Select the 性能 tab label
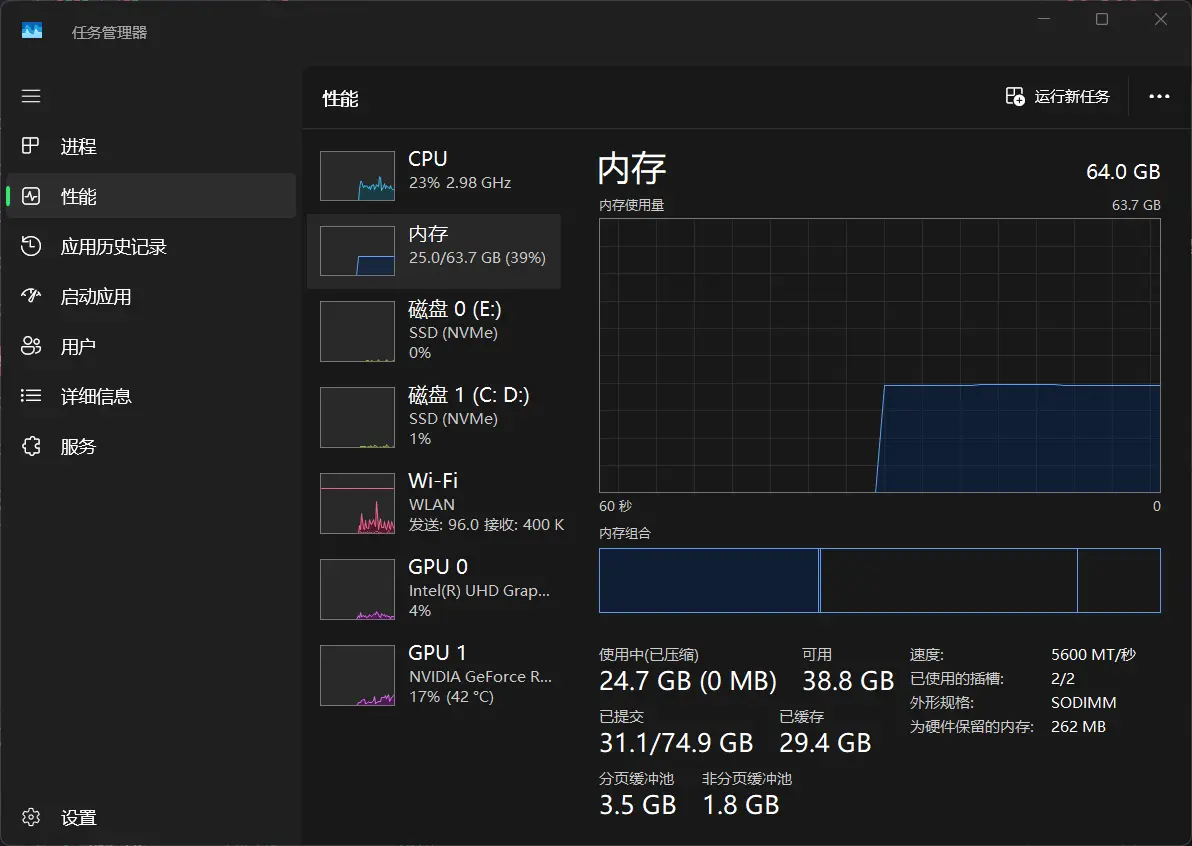Image resolution: width=1192 pixels, height=846 pixels. pyautogui.click(x=78, y=197)
